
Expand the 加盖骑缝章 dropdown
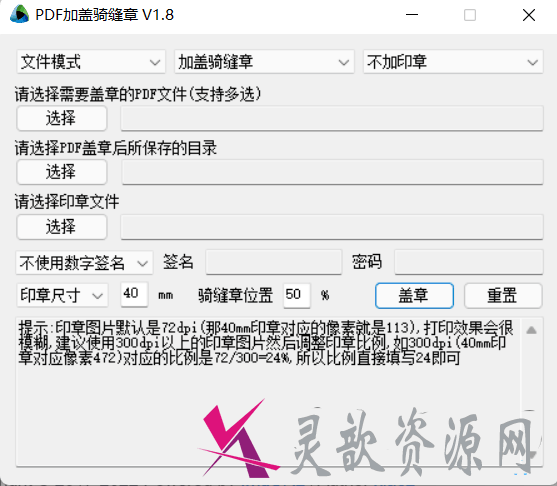[x=264, y=62]
